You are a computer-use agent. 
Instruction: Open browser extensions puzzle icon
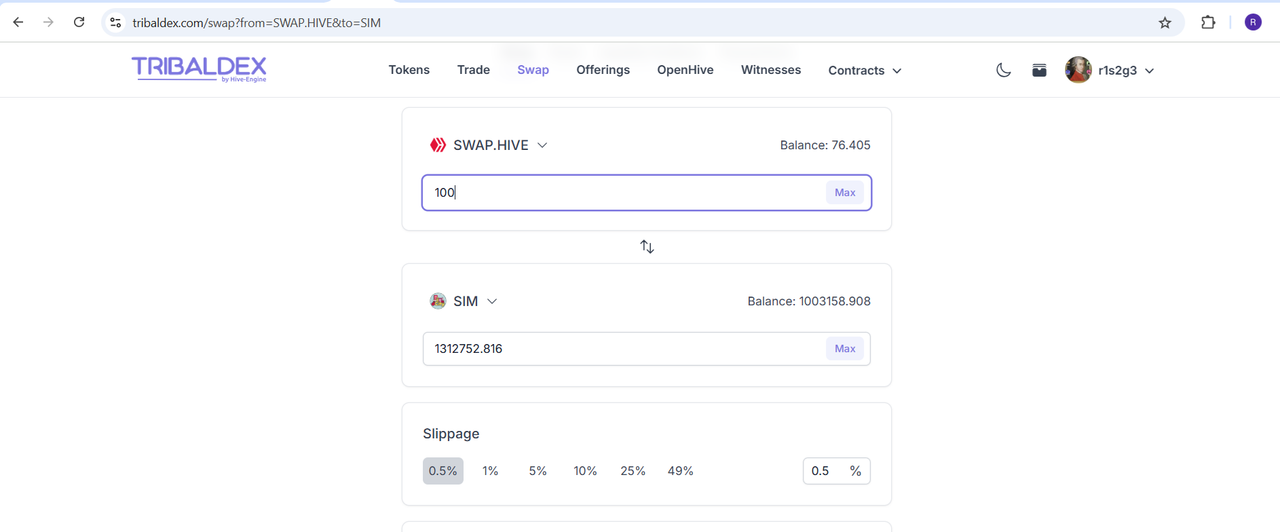[x=1208, y=22]
